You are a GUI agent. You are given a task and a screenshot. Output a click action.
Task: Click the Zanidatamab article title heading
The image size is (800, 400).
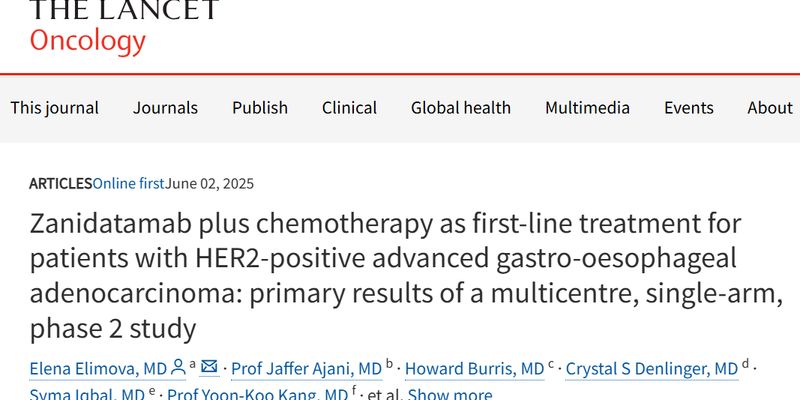pos(406,277)
